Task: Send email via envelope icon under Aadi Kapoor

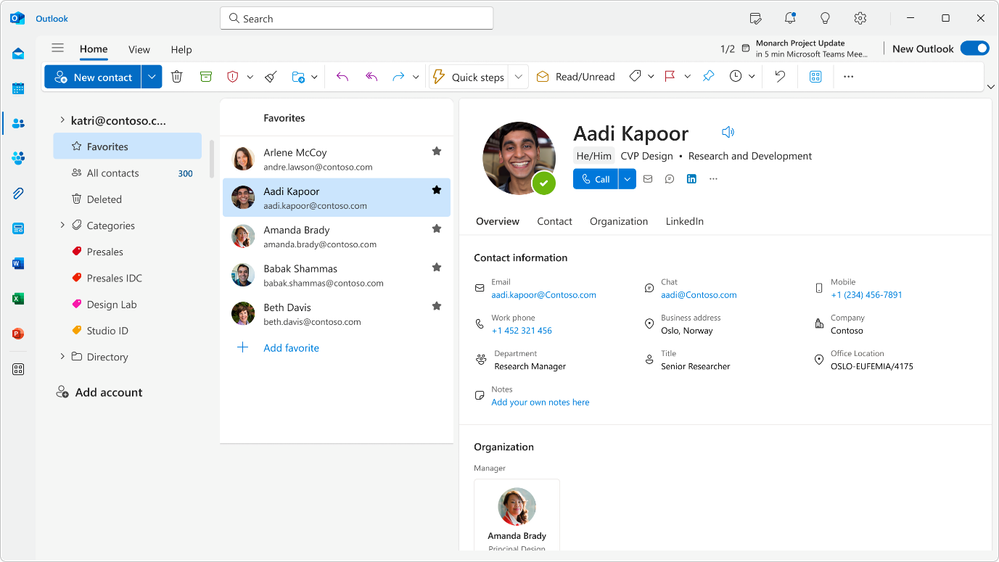Action: pos(648,179)
